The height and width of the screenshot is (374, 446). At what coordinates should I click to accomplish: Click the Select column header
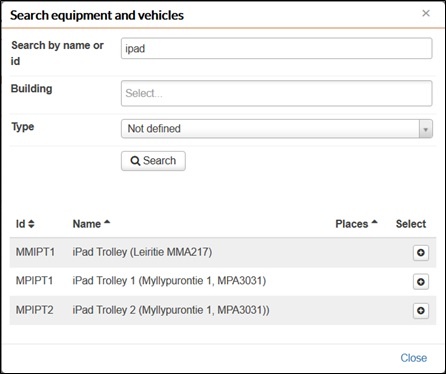click(411, 224)
